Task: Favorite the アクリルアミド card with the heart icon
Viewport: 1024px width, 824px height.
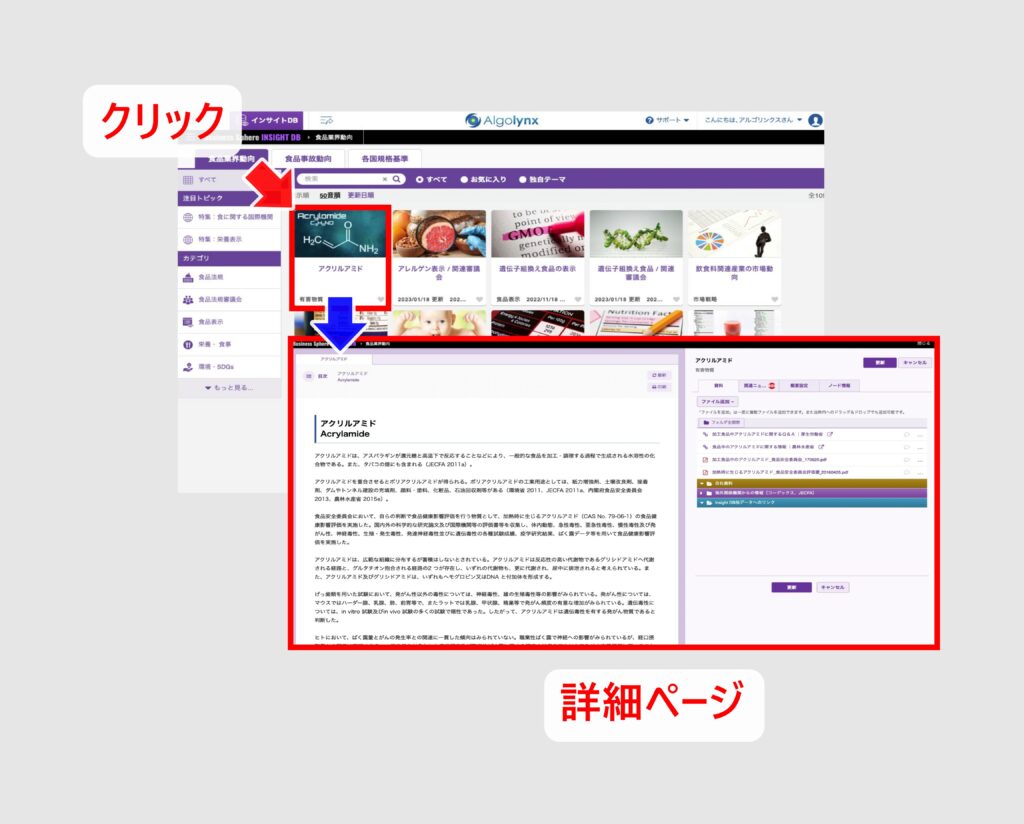Action: (380, 299)
